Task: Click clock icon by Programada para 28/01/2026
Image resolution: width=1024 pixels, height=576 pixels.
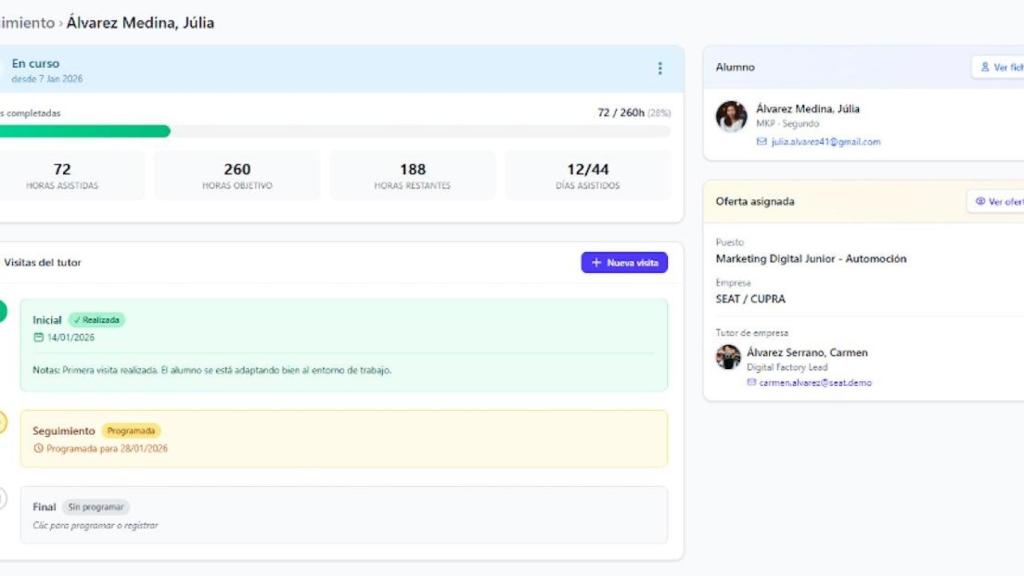Action: [38, 449]
